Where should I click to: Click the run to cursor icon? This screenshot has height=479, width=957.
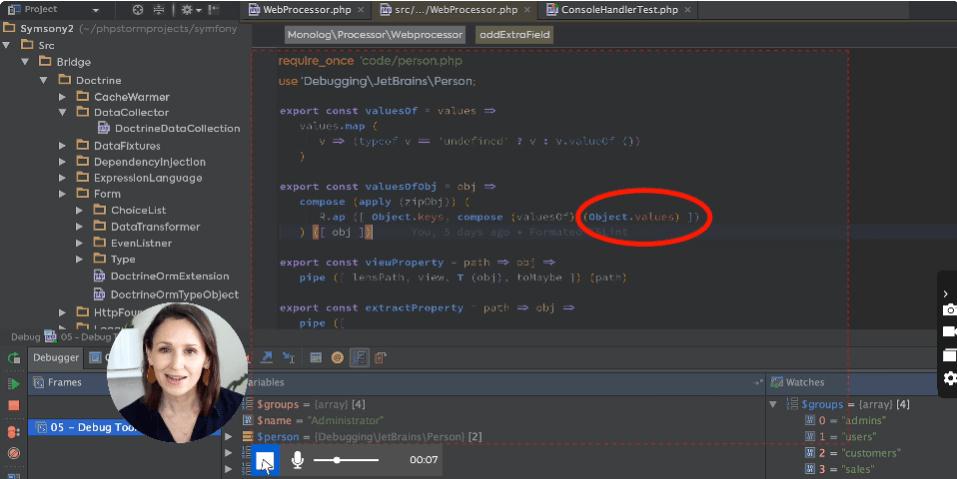click(x=288, y=358)
